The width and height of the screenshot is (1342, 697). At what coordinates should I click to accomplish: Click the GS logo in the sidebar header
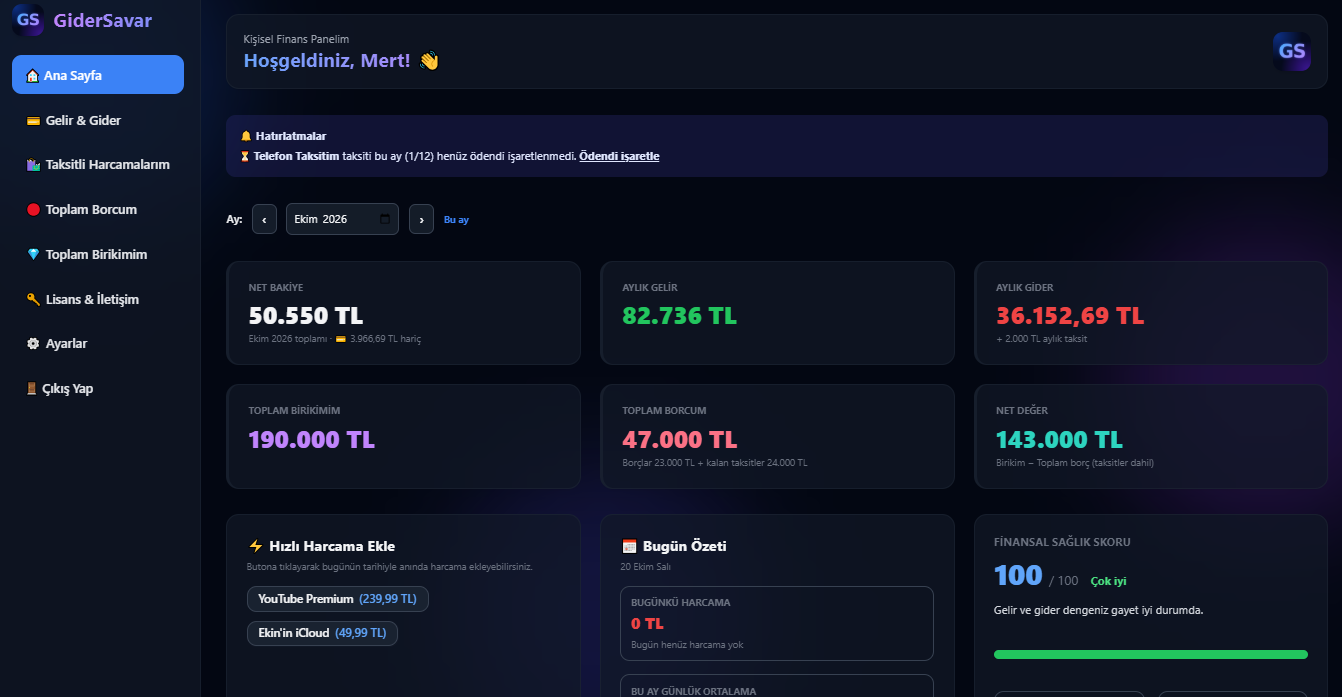(x=28, y=19)
